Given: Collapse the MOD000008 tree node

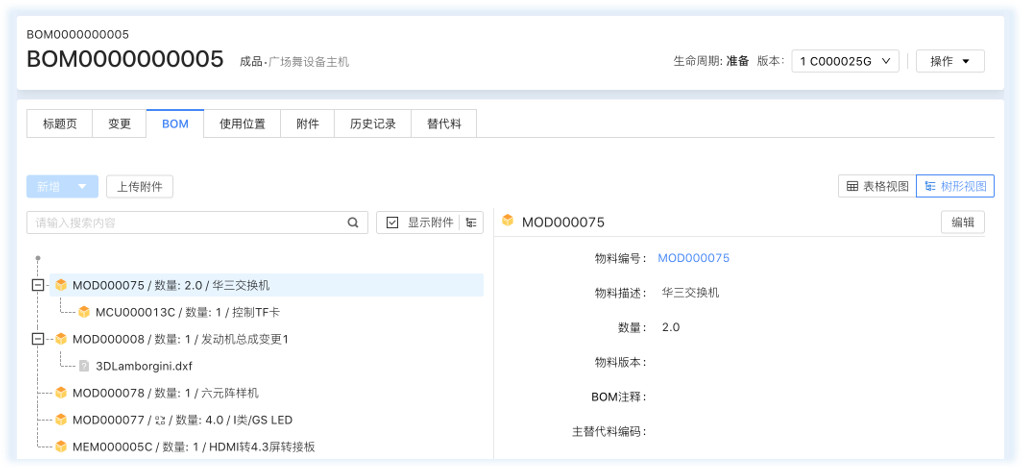Looking at the screenshot, I should [38, 339].
